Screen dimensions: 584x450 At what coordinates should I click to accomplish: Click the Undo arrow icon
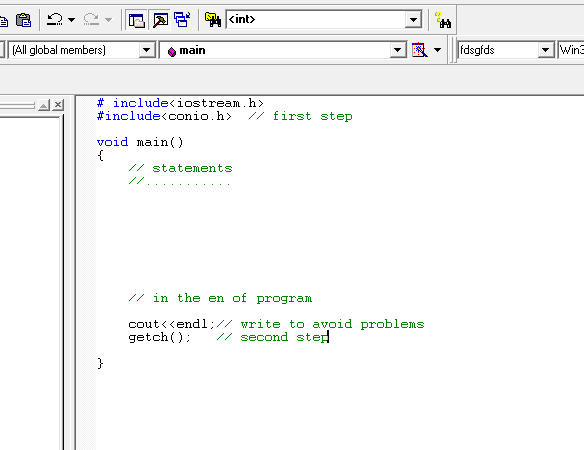pos(55,19)
